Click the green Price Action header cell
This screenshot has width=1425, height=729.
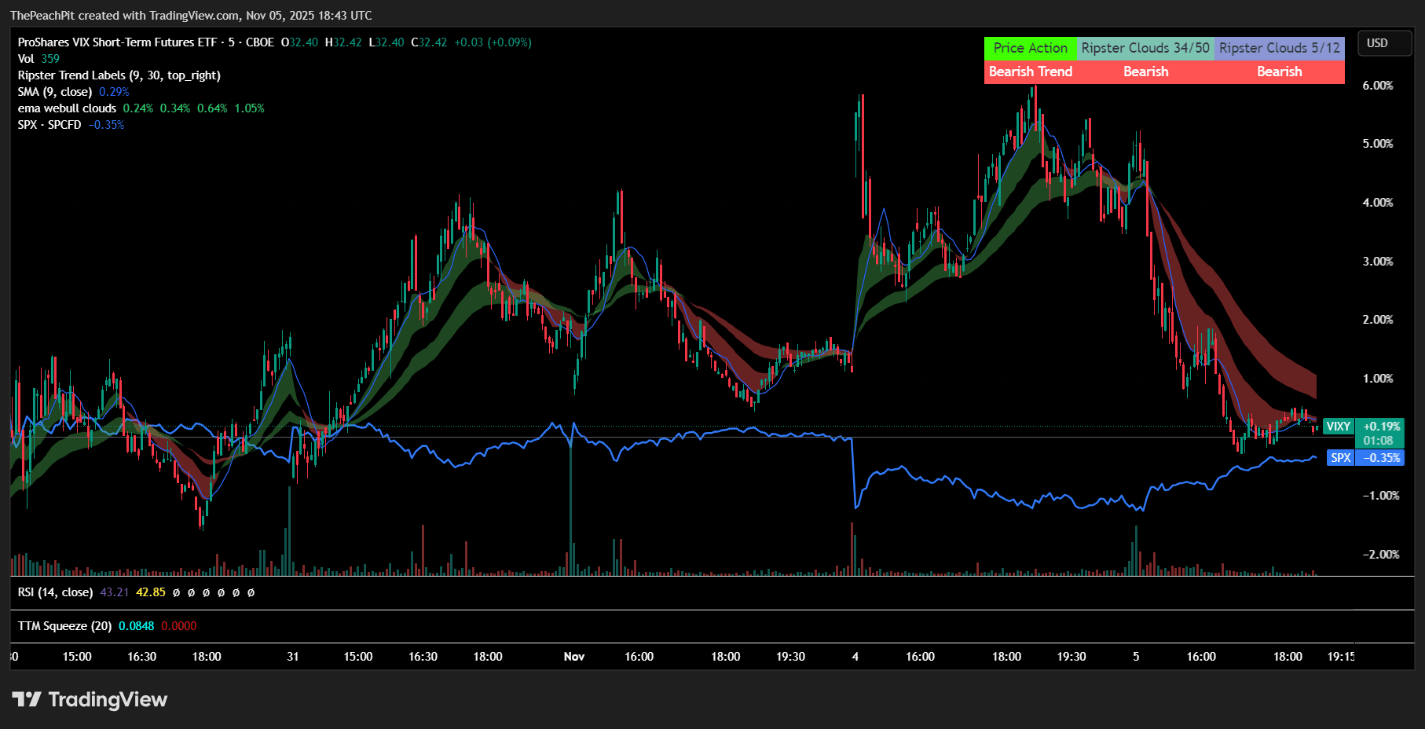[x=1030, y=48]
